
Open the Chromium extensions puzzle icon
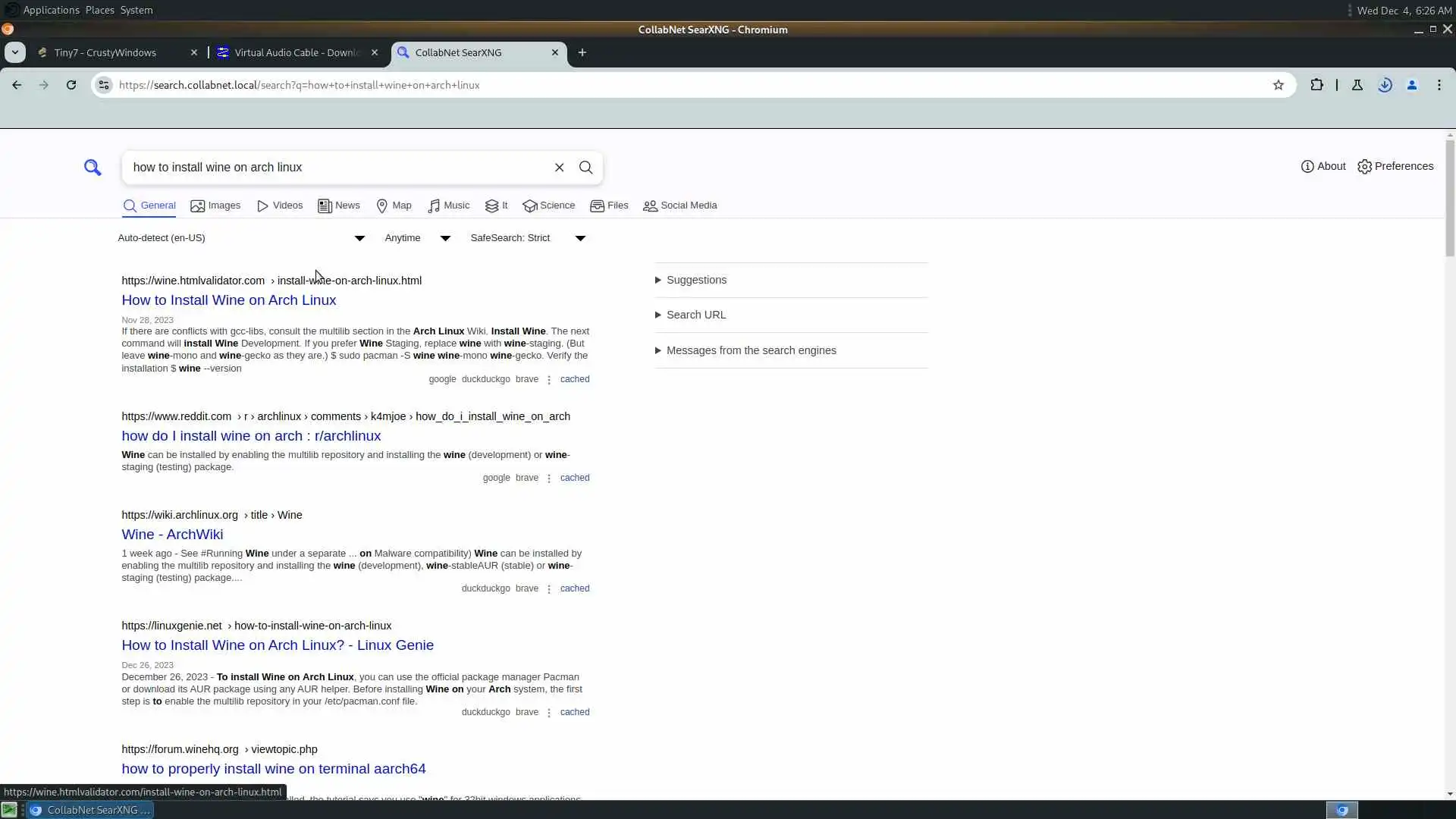(1316, 85)
